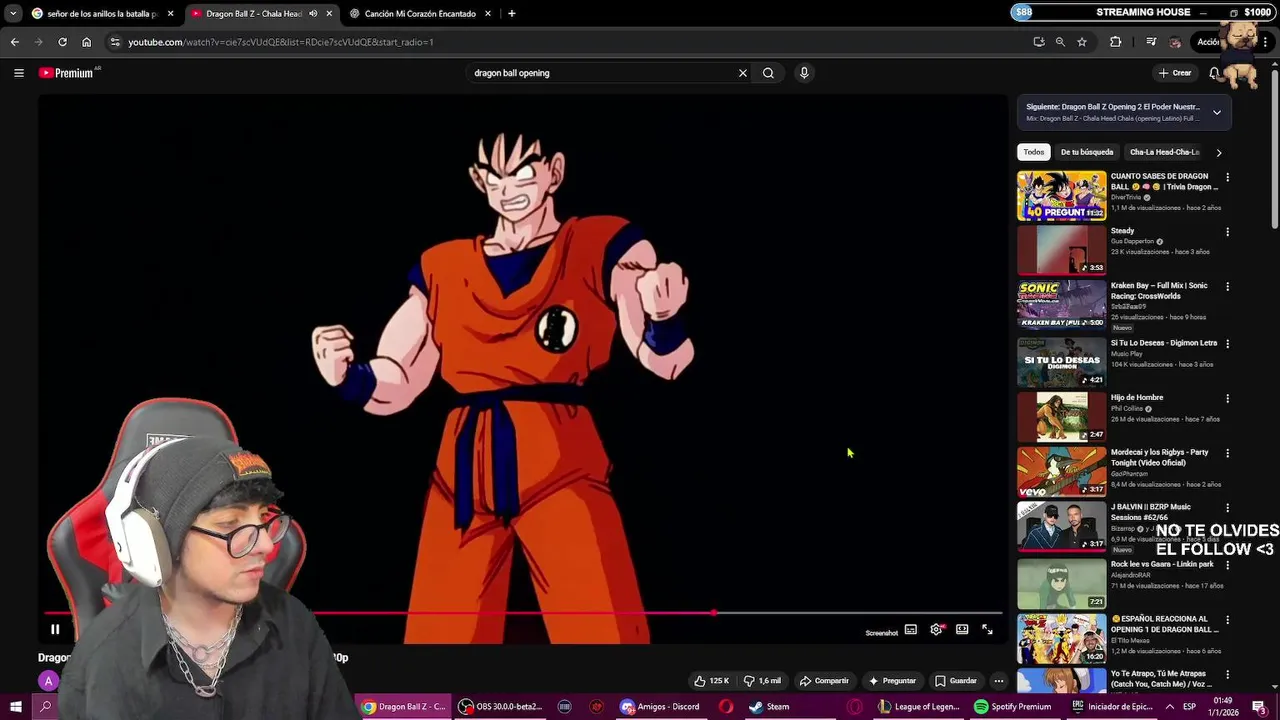The width and height of the screenshot is (1280, 720).
Task: Expand the Siguiente mix playlist panel
Action: [x=1217, y=113]
